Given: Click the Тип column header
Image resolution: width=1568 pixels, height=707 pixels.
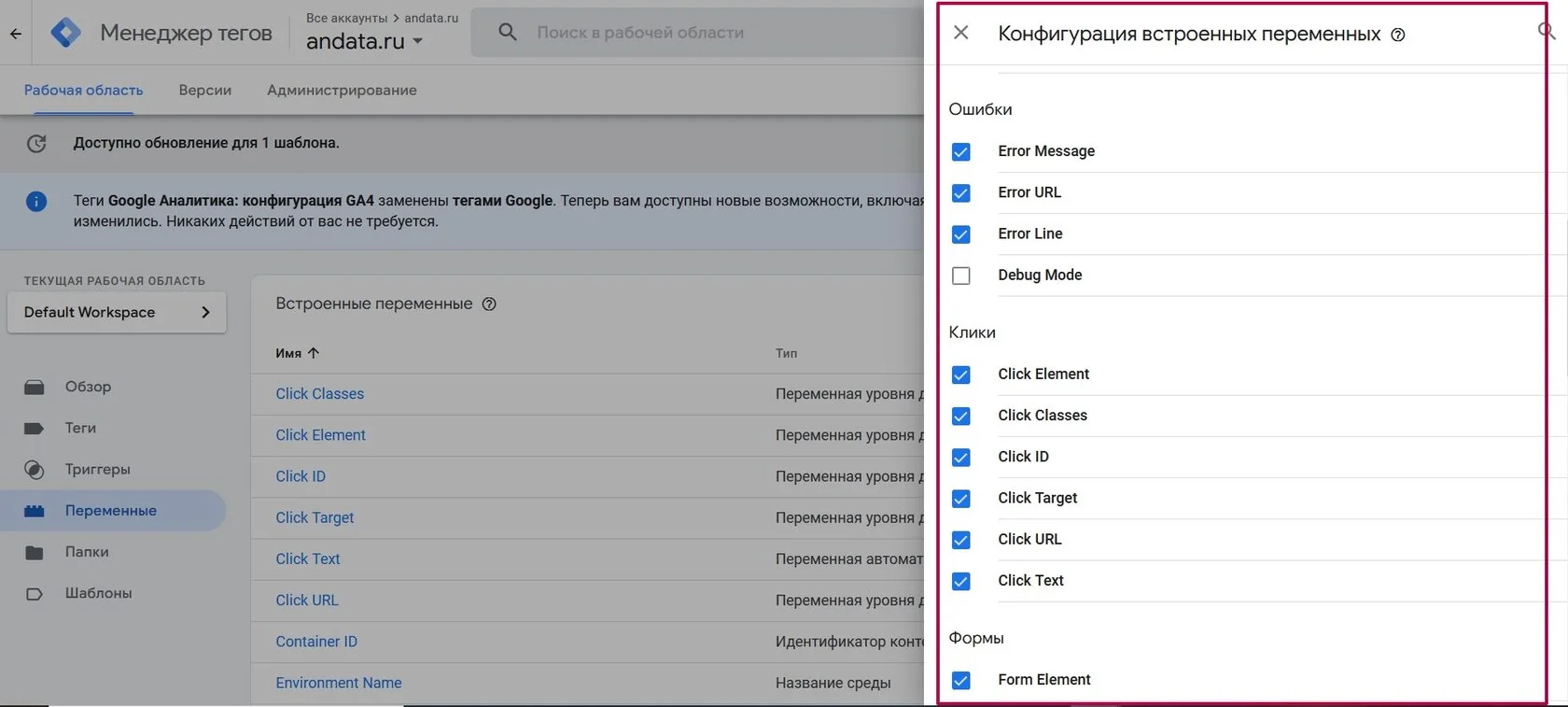Looking at the screenshot, I should click(786, 353).
